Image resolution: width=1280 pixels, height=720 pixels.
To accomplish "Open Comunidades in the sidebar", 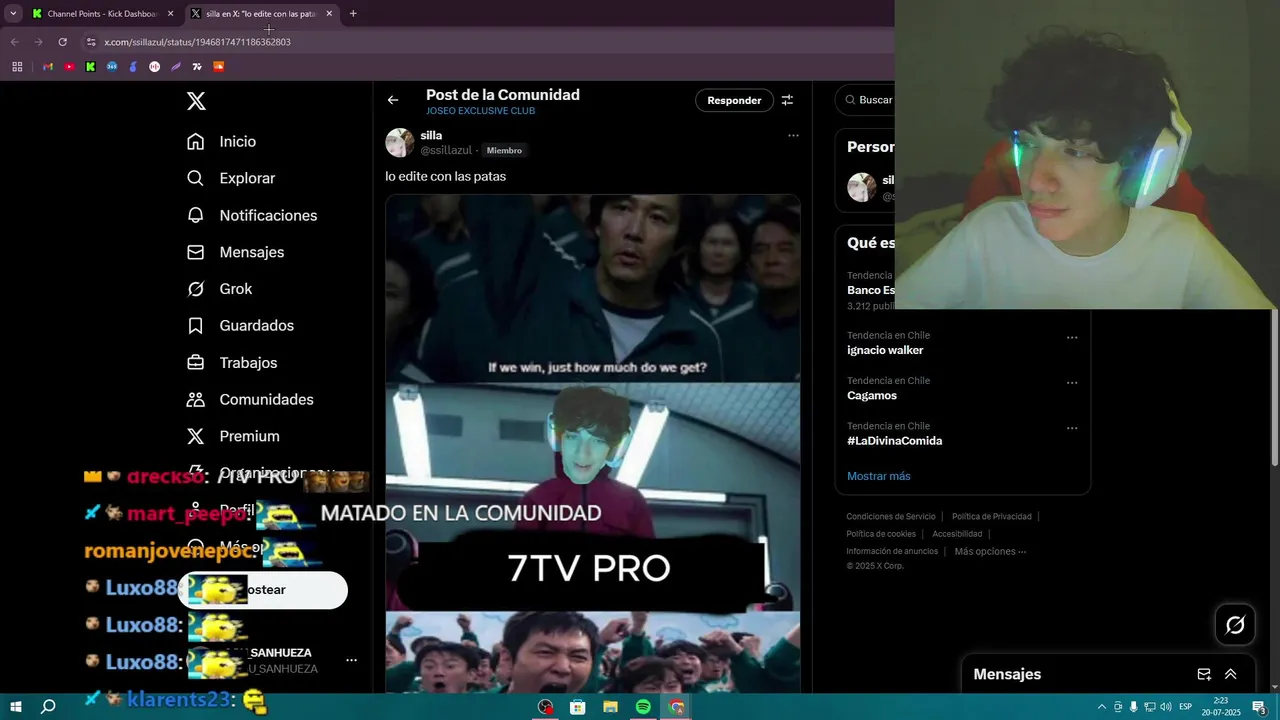I will tap(250, 400).
